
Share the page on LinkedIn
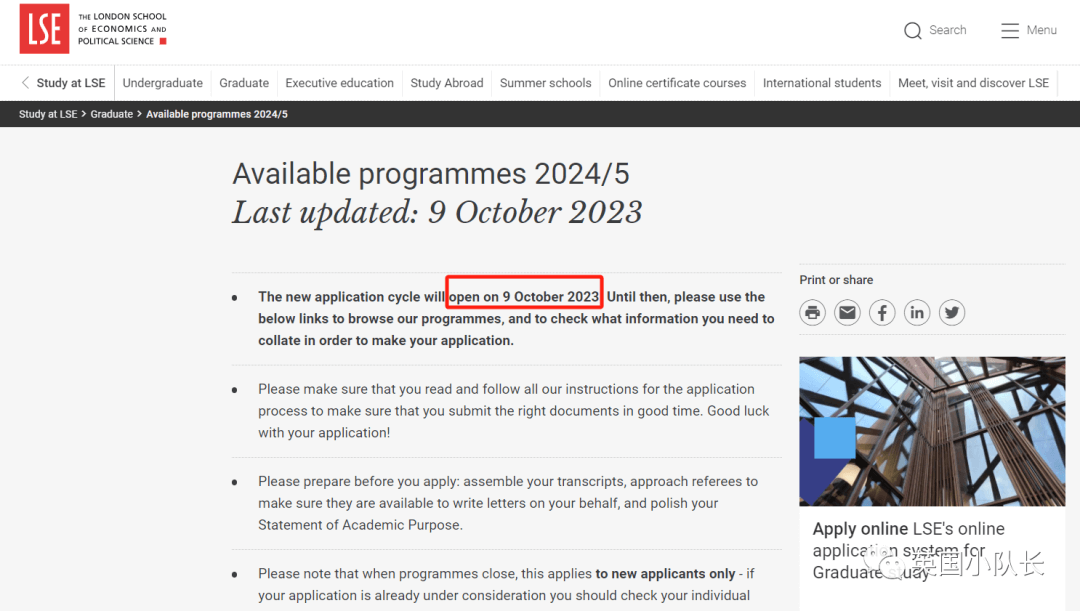pos(917,313)
